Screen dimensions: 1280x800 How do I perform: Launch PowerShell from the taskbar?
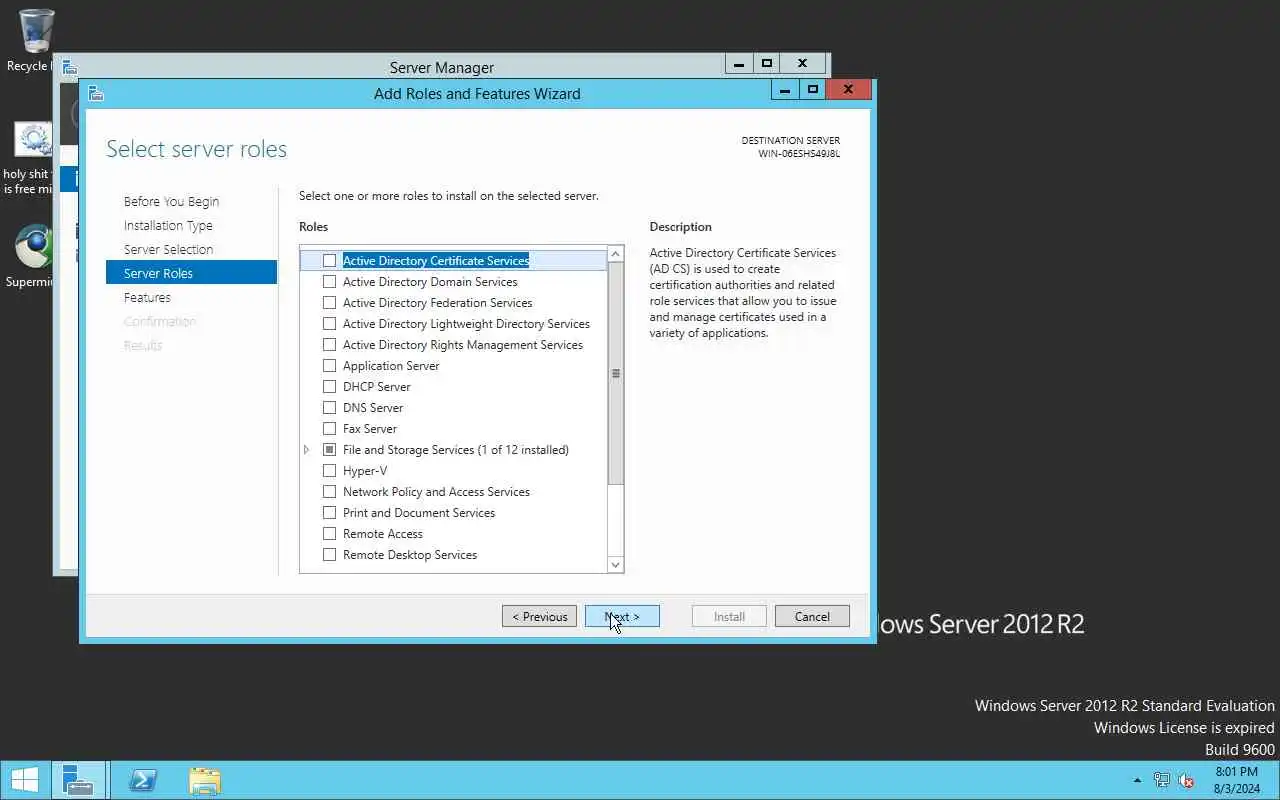tap(142, 780)
